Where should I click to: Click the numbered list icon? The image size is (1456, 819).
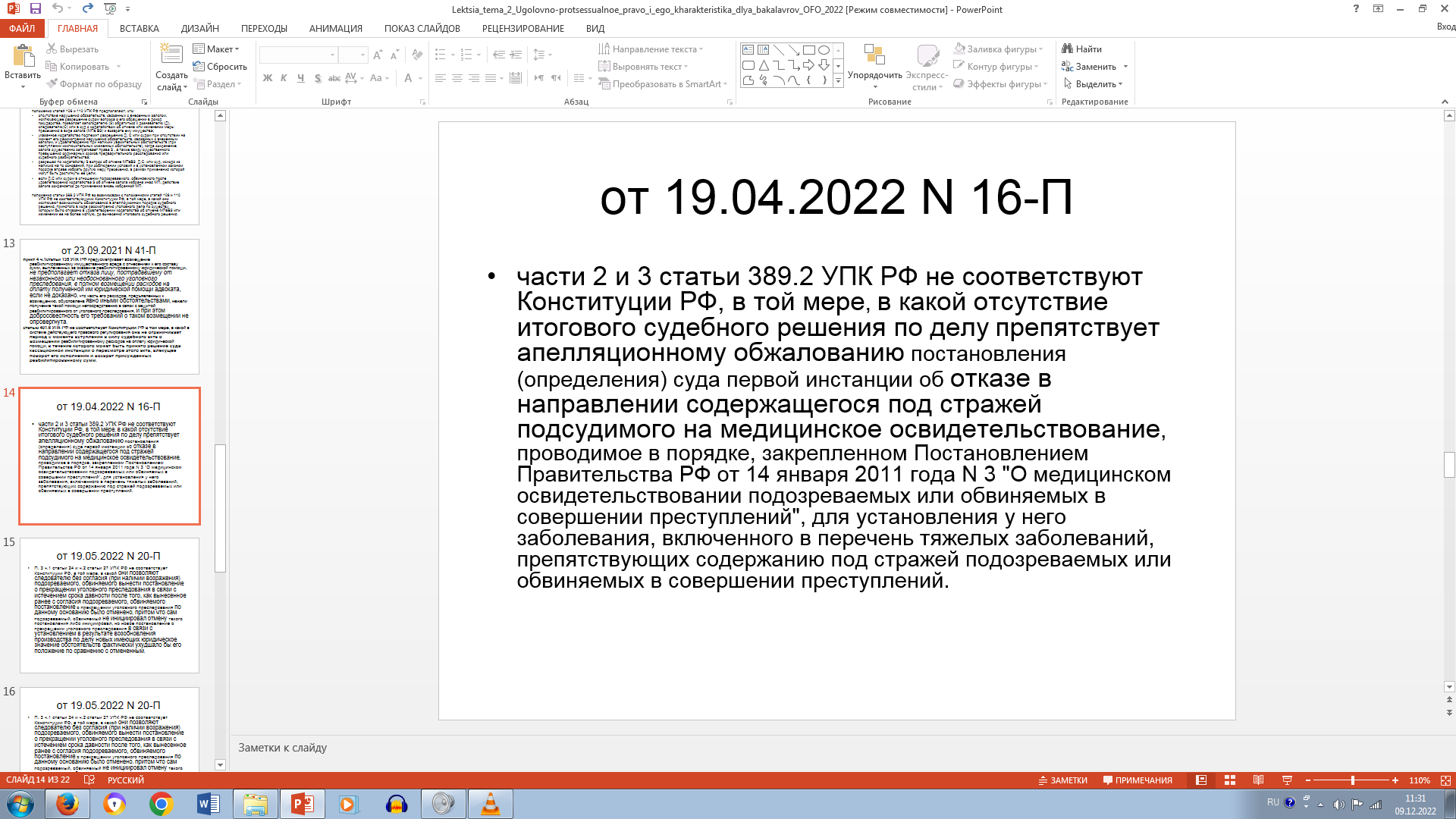pos(466,55)
